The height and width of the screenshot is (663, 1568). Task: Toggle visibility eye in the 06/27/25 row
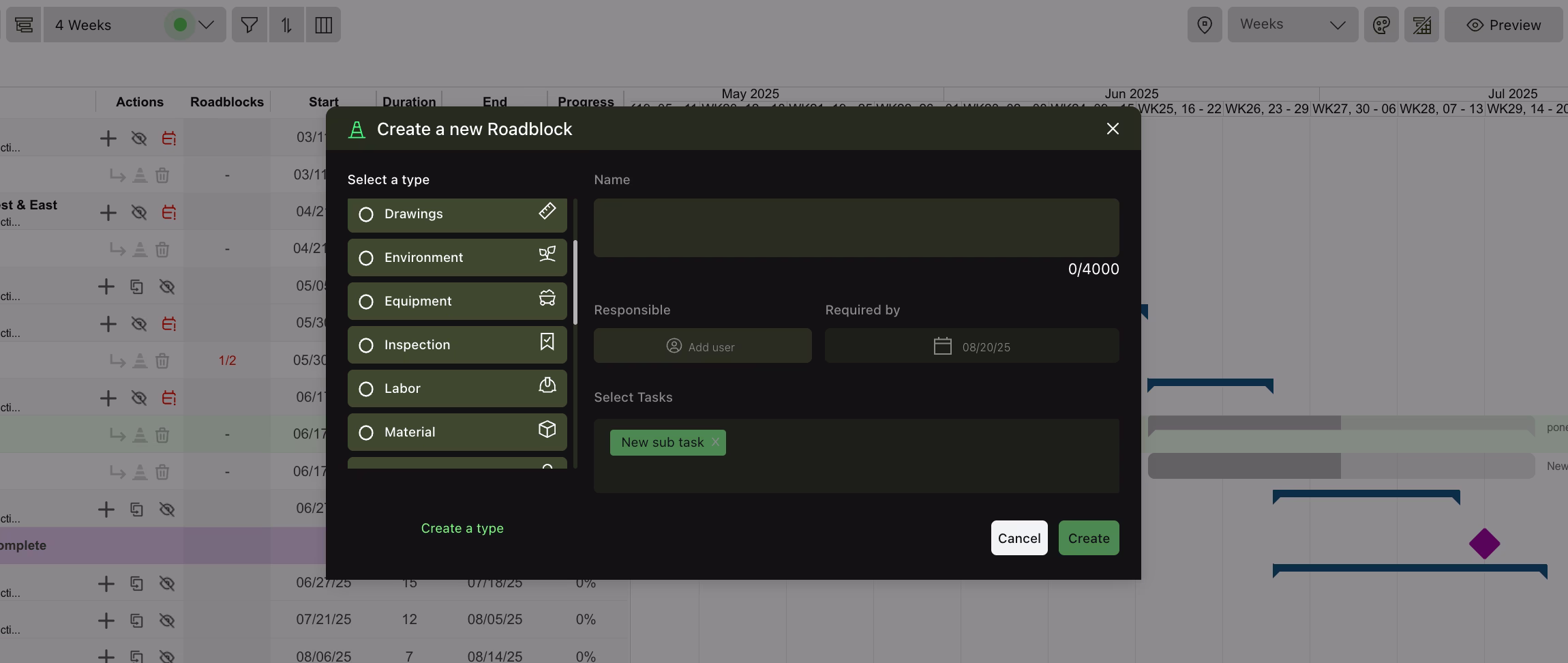tap(167, 584)
